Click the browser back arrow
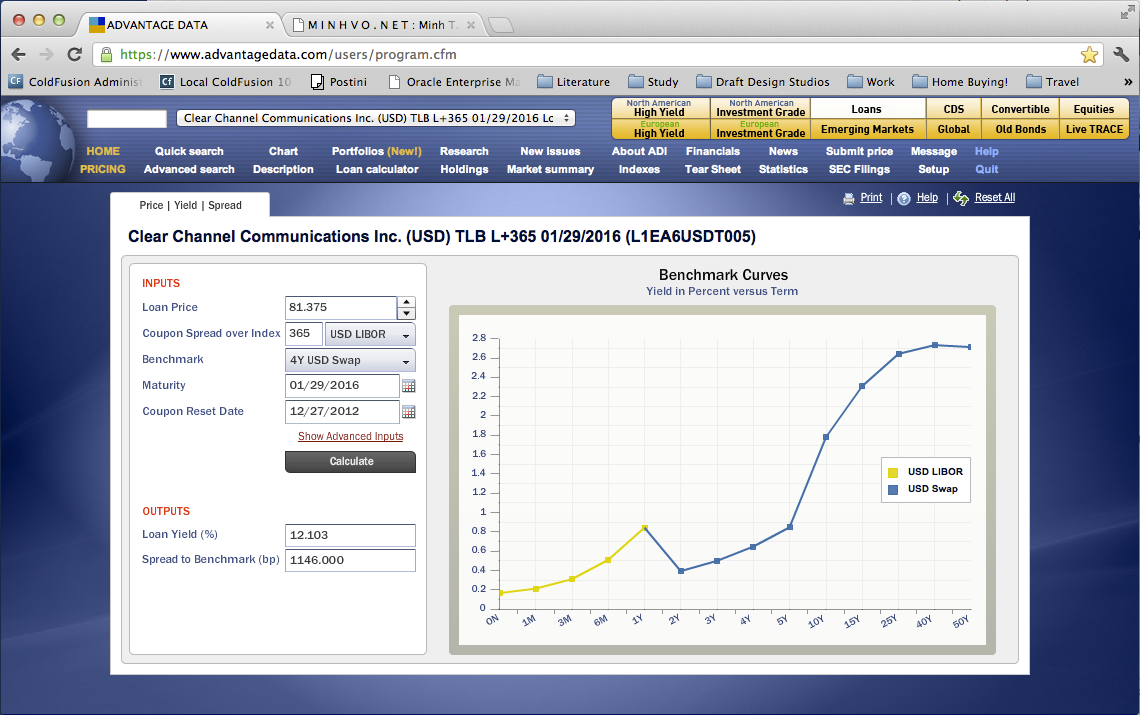Image resolution: width=1140 pixels, height=715 pixels. (19, 55)
